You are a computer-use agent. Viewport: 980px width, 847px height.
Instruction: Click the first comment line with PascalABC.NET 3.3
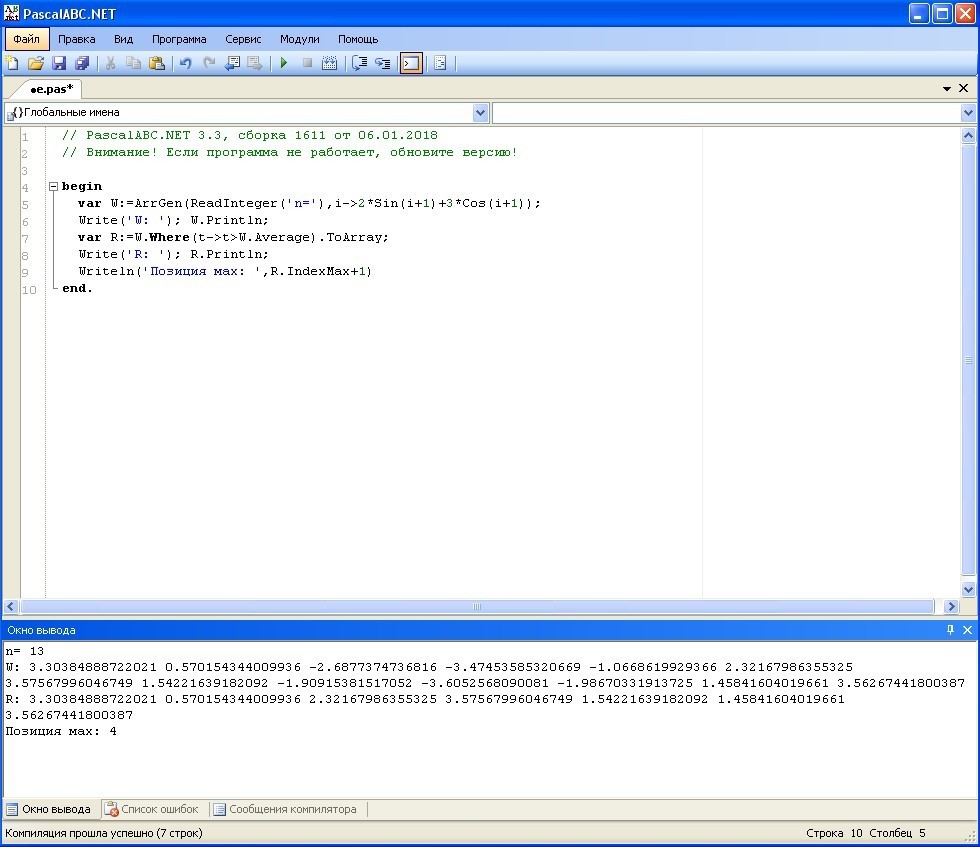pos(249,135)
